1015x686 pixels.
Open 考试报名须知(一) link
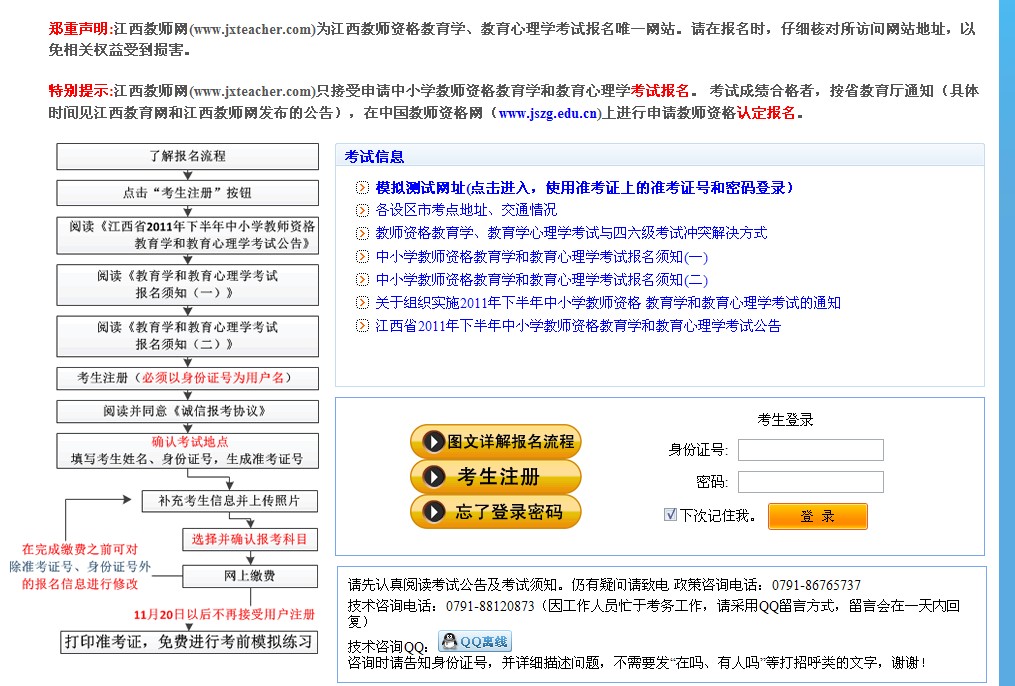tap(541, 257)
